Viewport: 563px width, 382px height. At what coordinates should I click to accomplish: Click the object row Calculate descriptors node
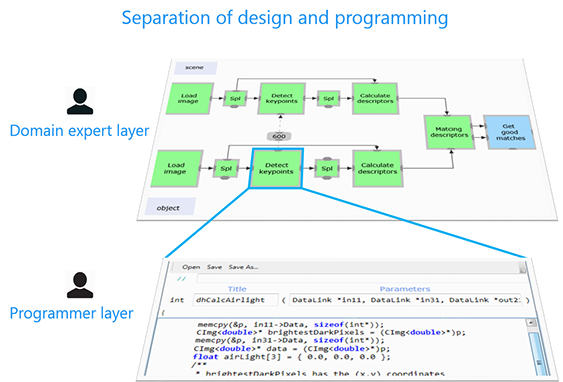point(378,168)
